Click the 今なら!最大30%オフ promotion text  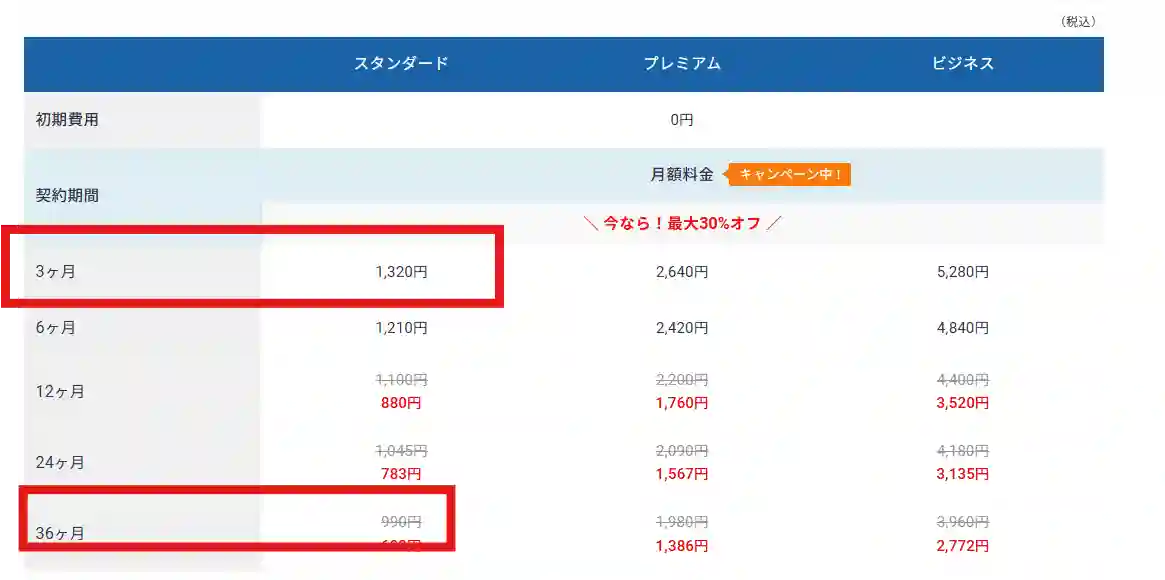pyautogui.click(x=682, y=224)
